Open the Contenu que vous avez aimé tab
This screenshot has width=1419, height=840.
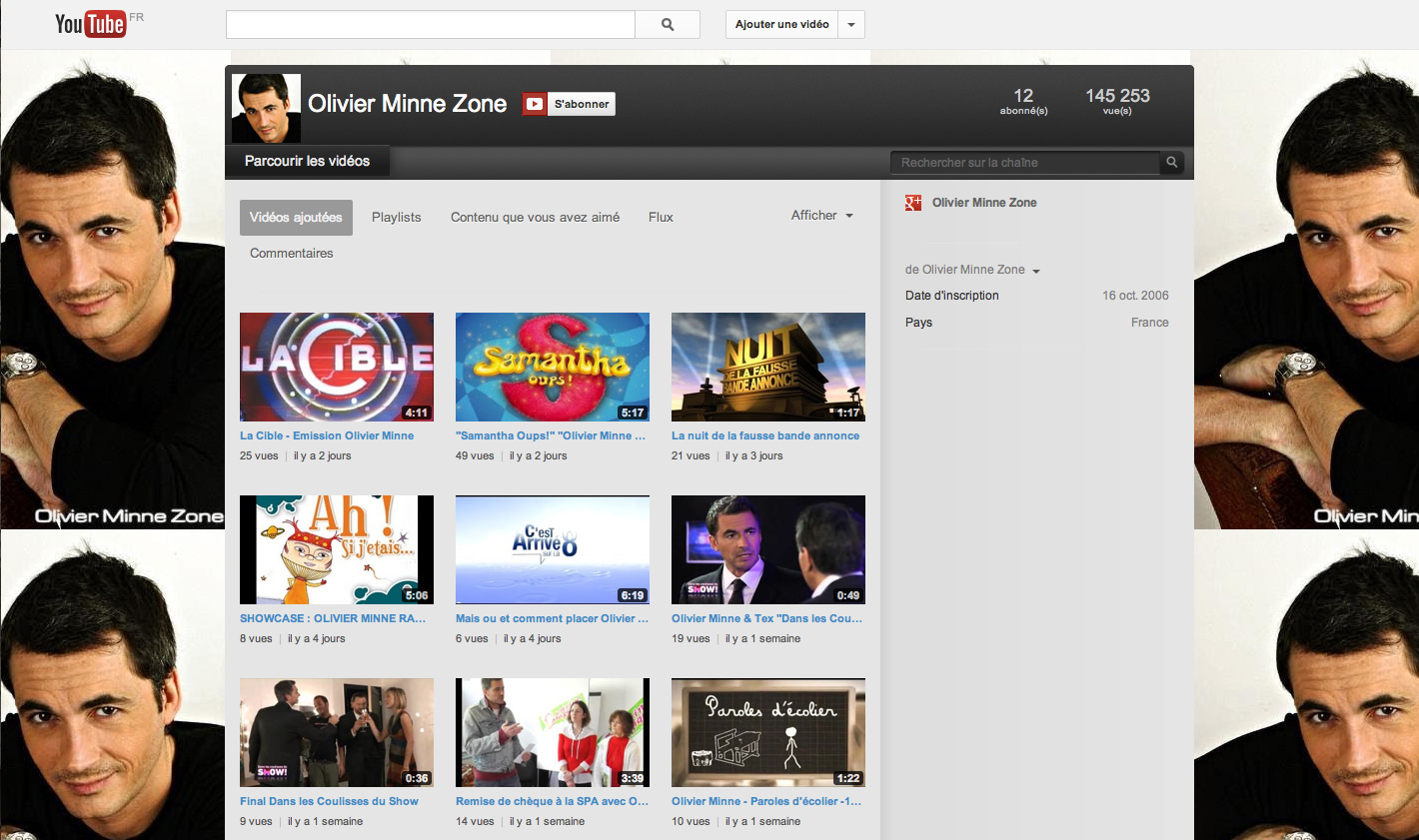point(535,218)
